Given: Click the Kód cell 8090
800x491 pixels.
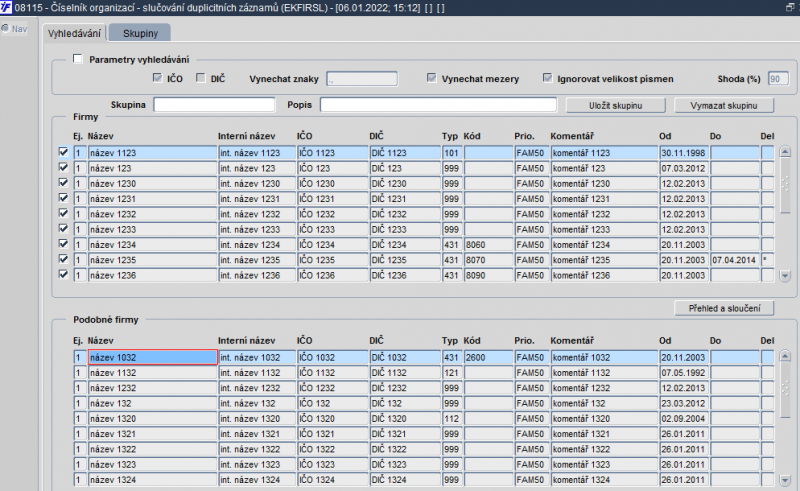Looking at the screenshot, I should click(488, 275).
